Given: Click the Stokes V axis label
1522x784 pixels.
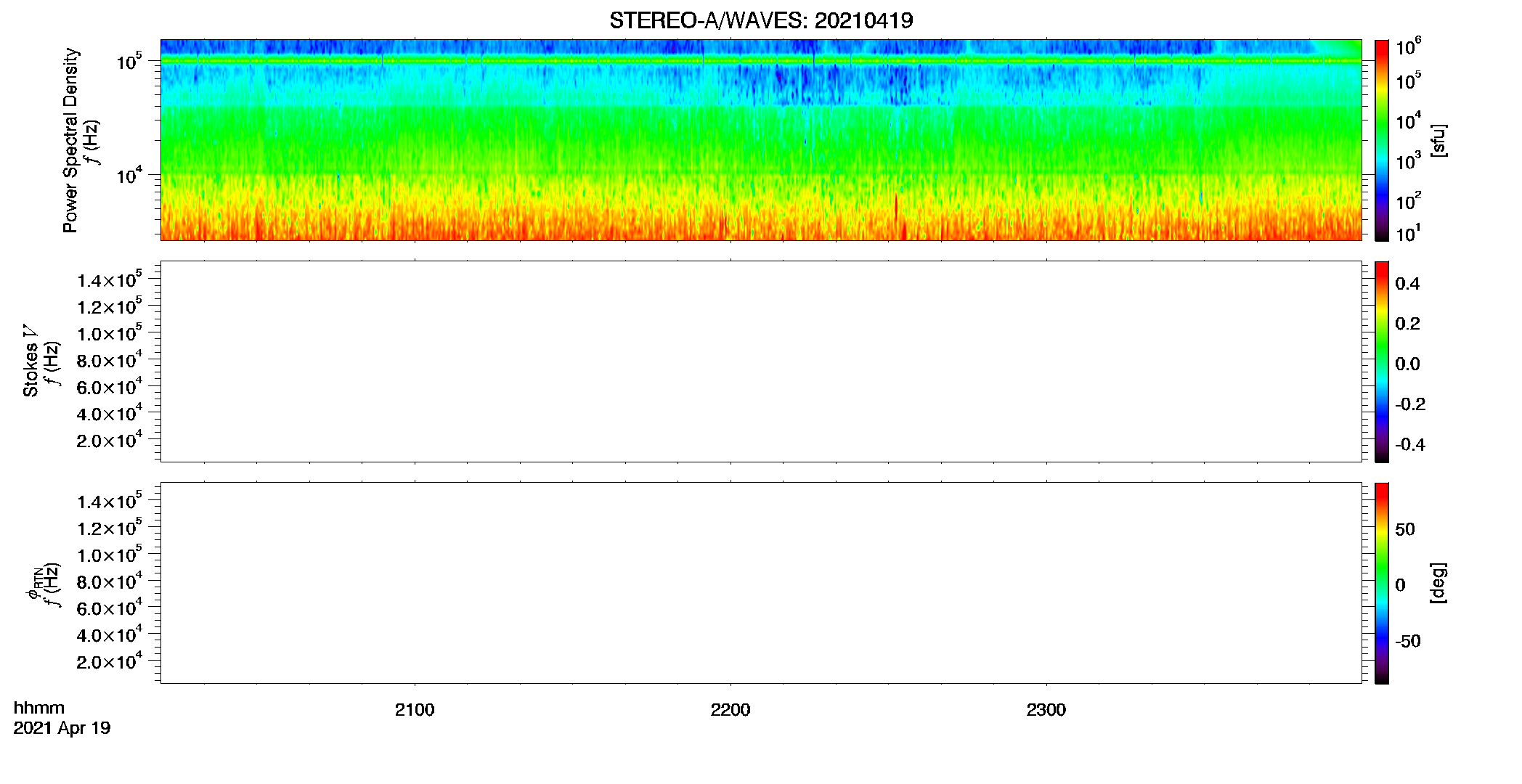Looking at the screenshot, I should pos(30,361).
